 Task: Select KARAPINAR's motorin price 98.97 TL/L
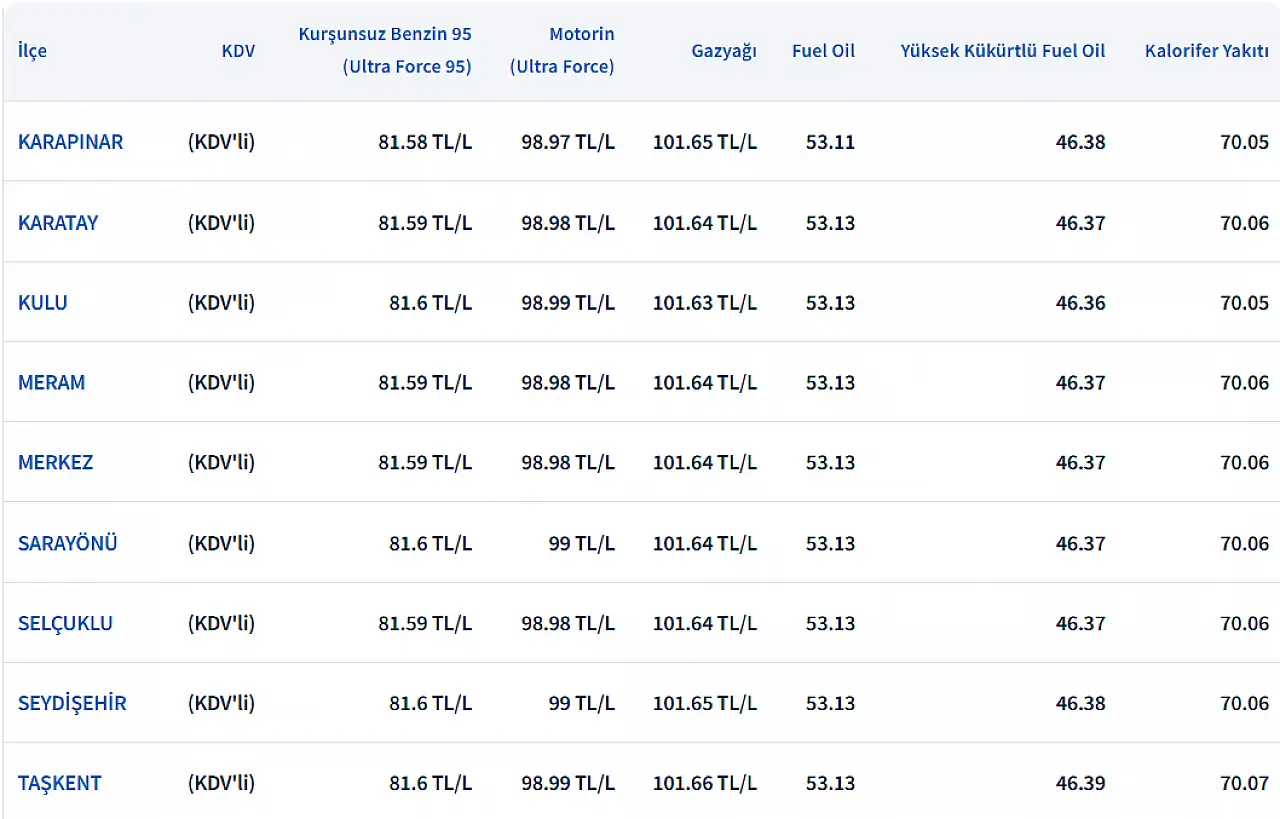point(568,142)
